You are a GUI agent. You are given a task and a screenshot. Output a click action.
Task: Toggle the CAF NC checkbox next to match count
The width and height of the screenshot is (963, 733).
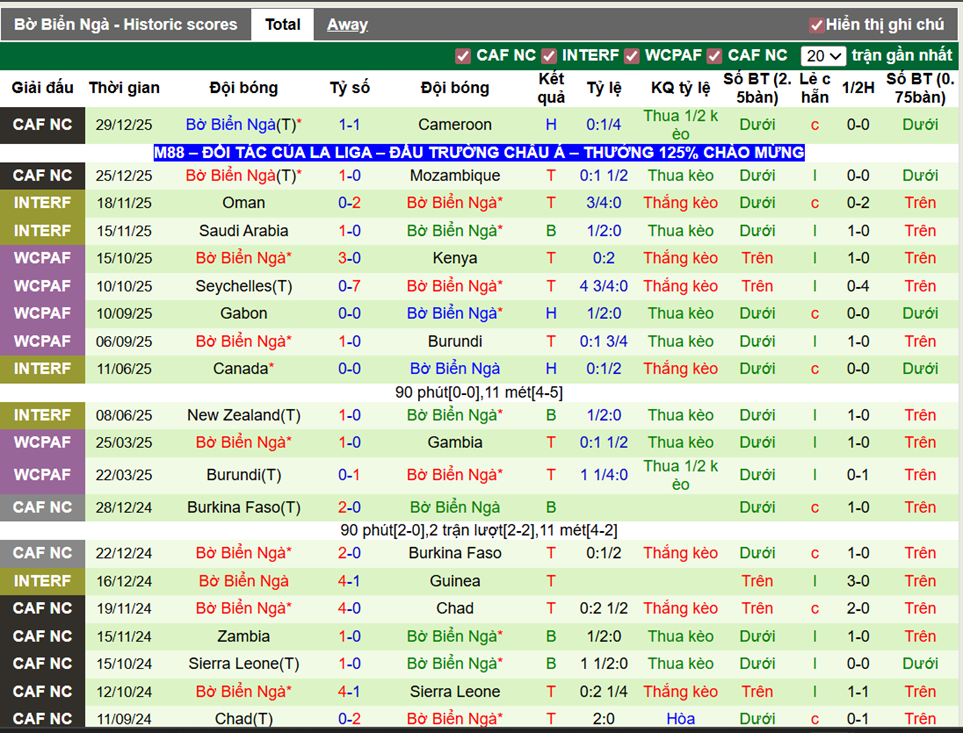pyautogui.click(x=714, y=56)
